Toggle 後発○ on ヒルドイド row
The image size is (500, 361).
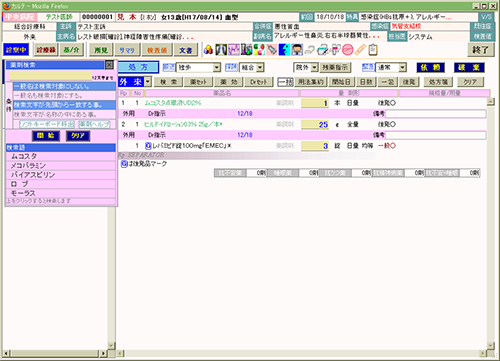point(387,124)
